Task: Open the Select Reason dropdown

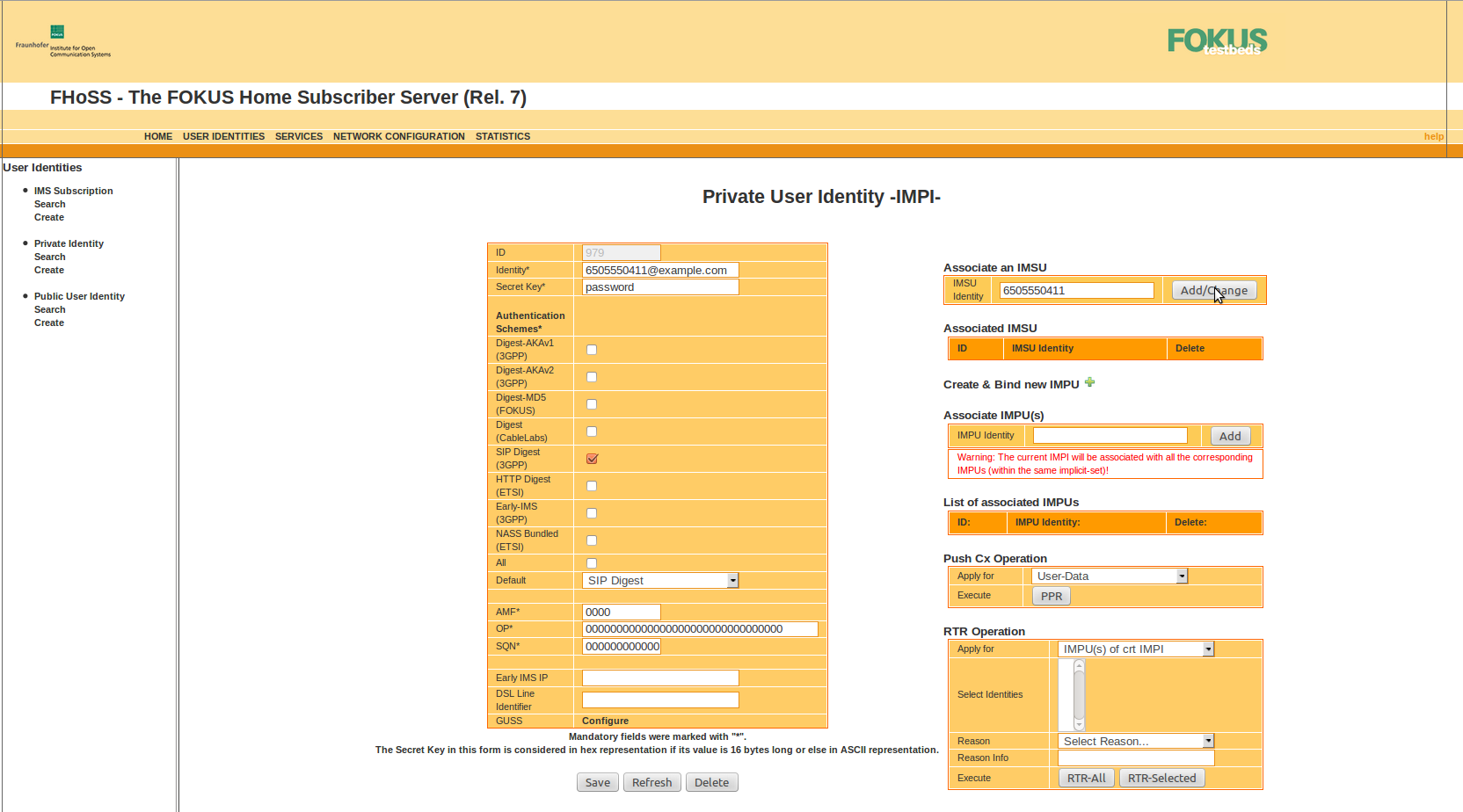Action: pyautogui.click(x=1136, y=742)
